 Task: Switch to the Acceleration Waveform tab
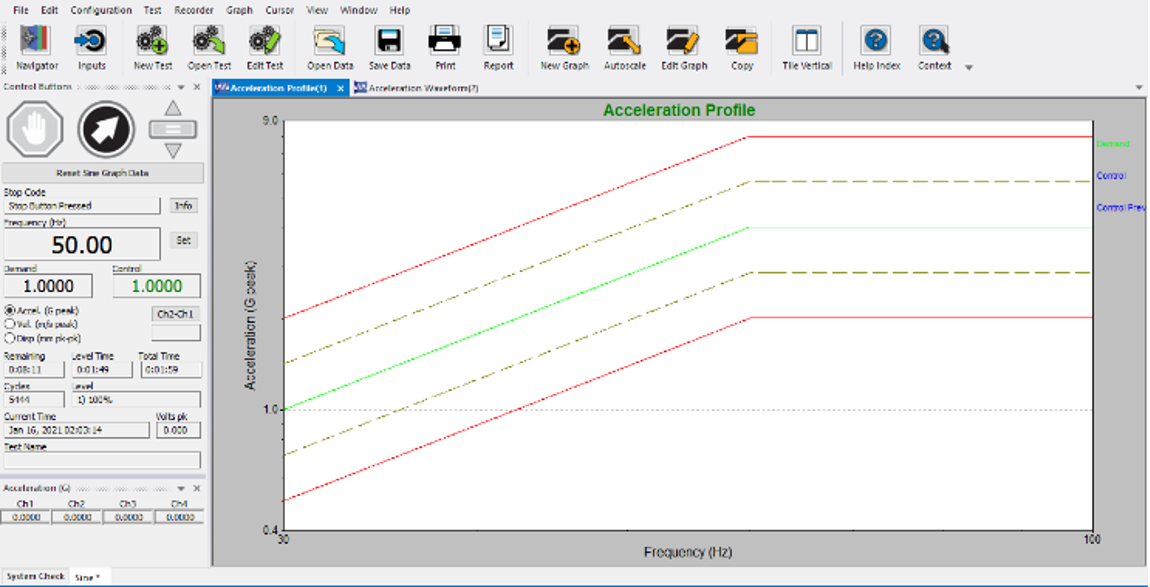tap(417, 88)
